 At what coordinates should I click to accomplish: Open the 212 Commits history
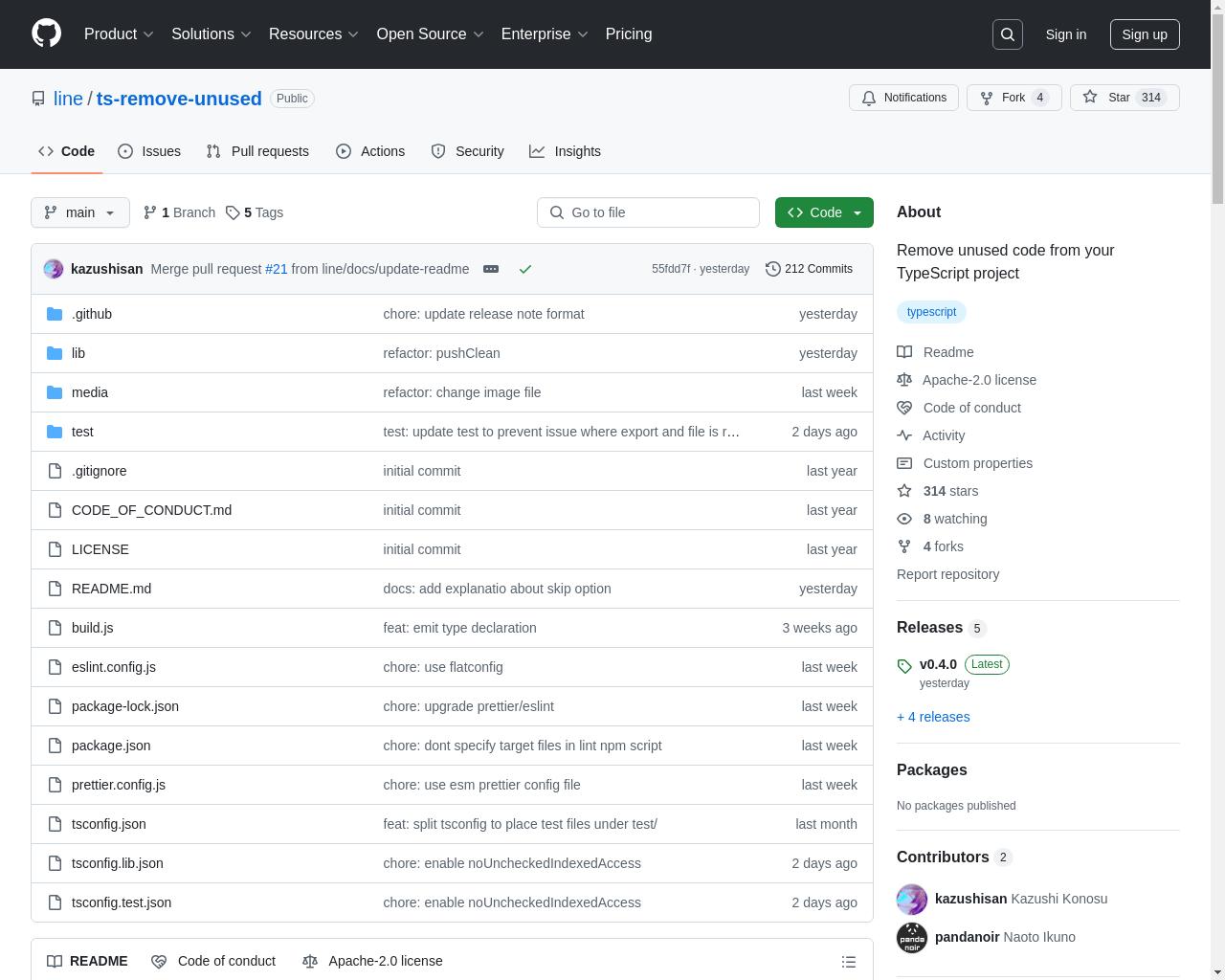(809, 269)
